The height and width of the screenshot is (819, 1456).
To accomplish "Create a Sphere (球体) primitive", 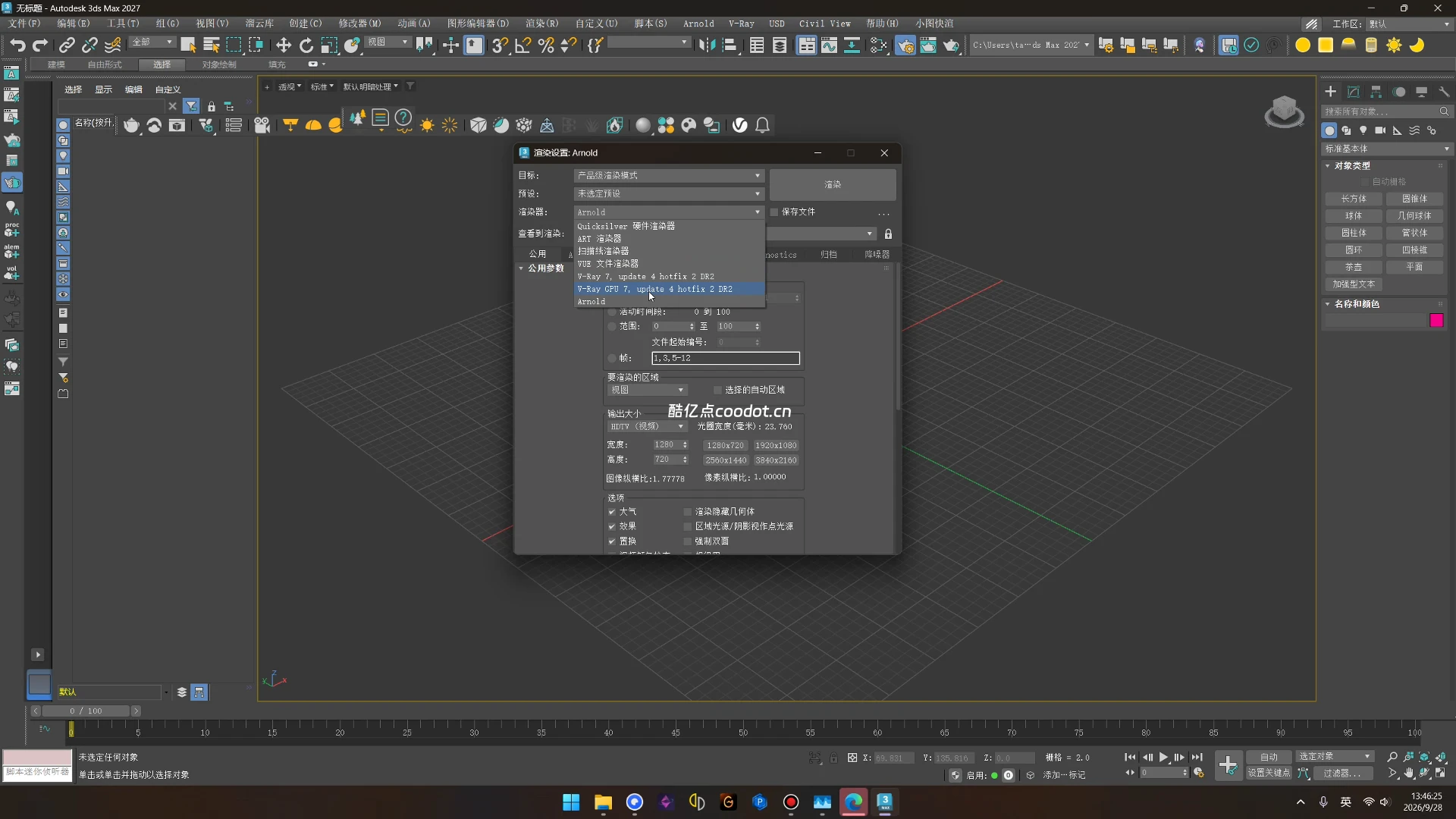I will pos(1354,216).
